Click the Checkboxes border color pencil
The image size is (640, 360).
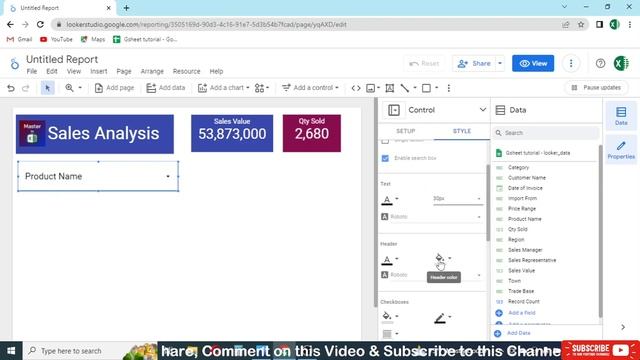click(440, 318)
